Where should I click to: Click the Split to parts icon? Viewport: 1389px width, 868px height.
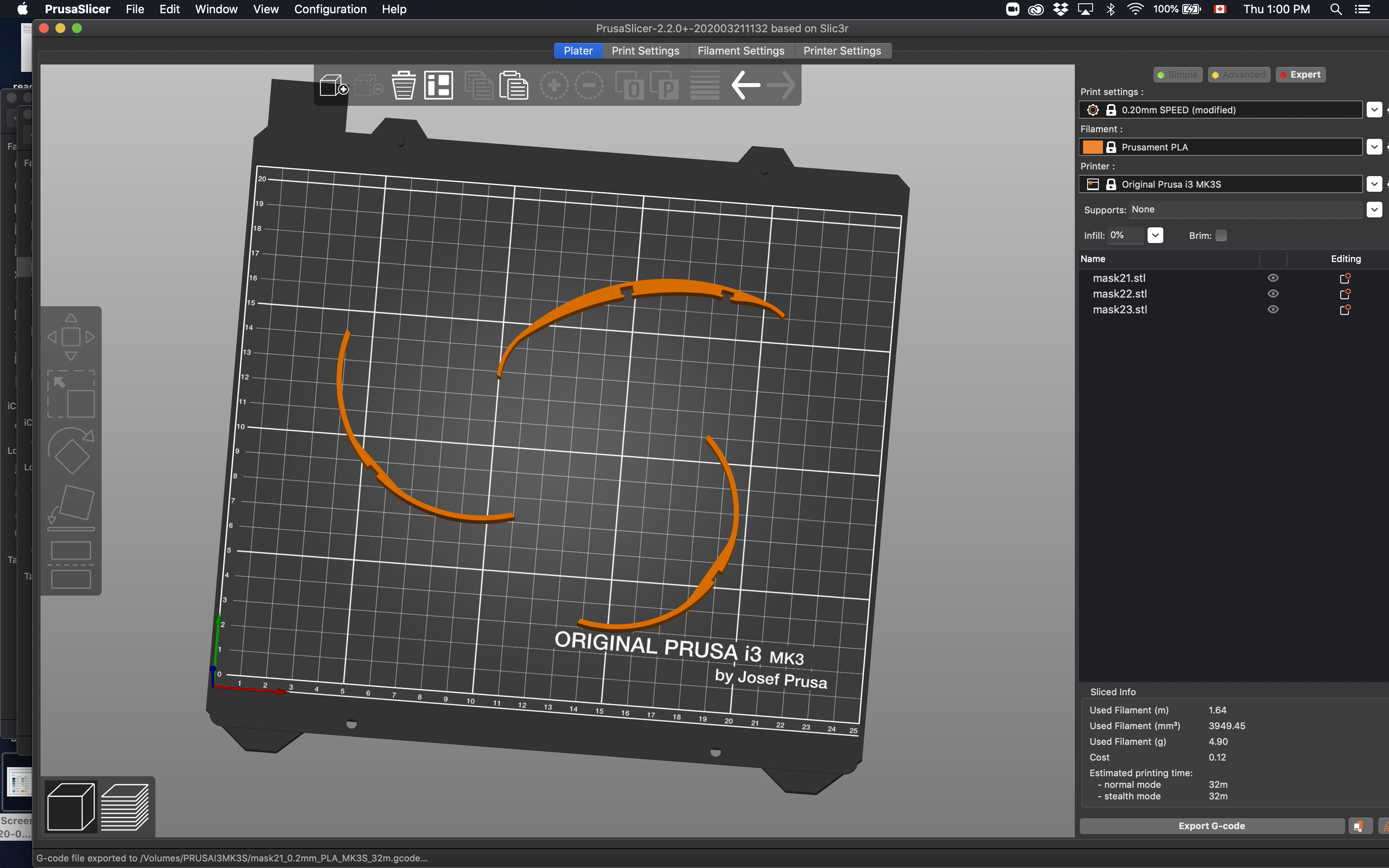pos(664,86)
